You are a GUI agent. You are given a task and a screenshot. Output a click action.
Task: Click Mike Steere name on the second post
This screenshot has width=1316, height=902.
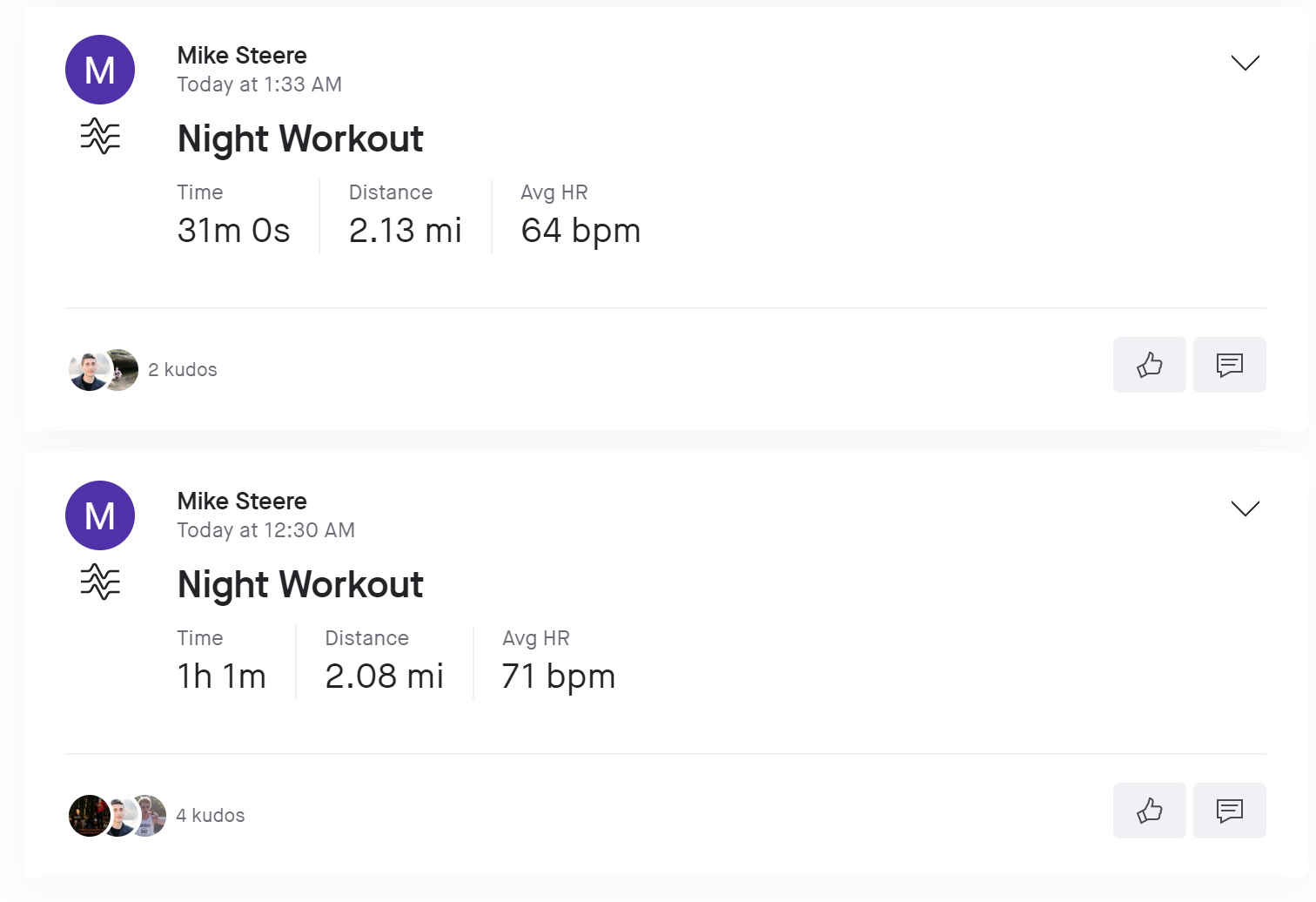pyautogui.click(x=242, y=501)
